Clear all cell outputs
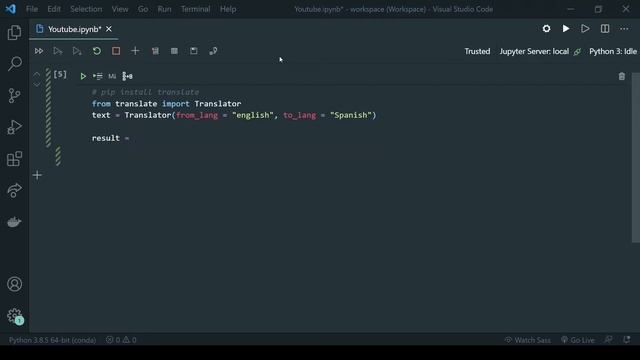 pyautogui.click(x=155, y=51)
